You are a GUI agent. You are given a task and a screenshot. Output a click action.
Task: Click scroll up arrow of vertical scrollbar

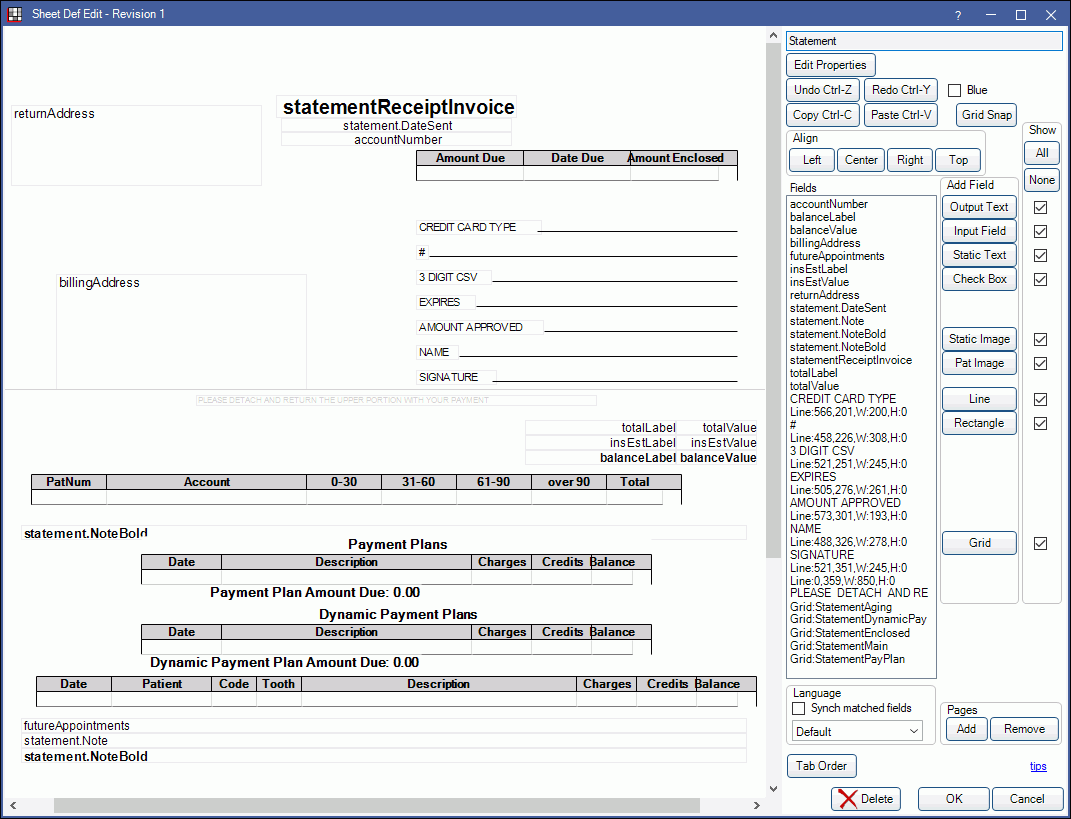773,37
